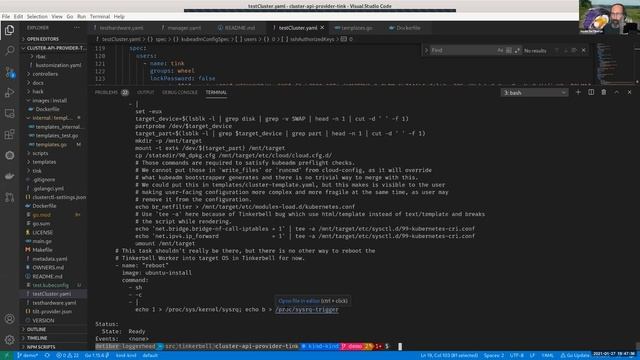Open errors and warnings count in status bar
The width and height of the screenshot is (640, 360).
click(x=67, y=356)
